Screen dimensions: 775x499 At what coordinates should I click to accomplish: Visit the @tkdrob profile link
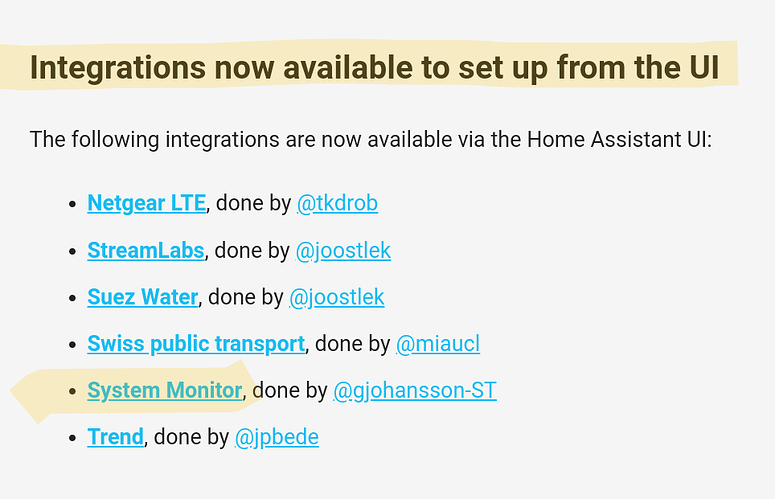coord(337,203)
